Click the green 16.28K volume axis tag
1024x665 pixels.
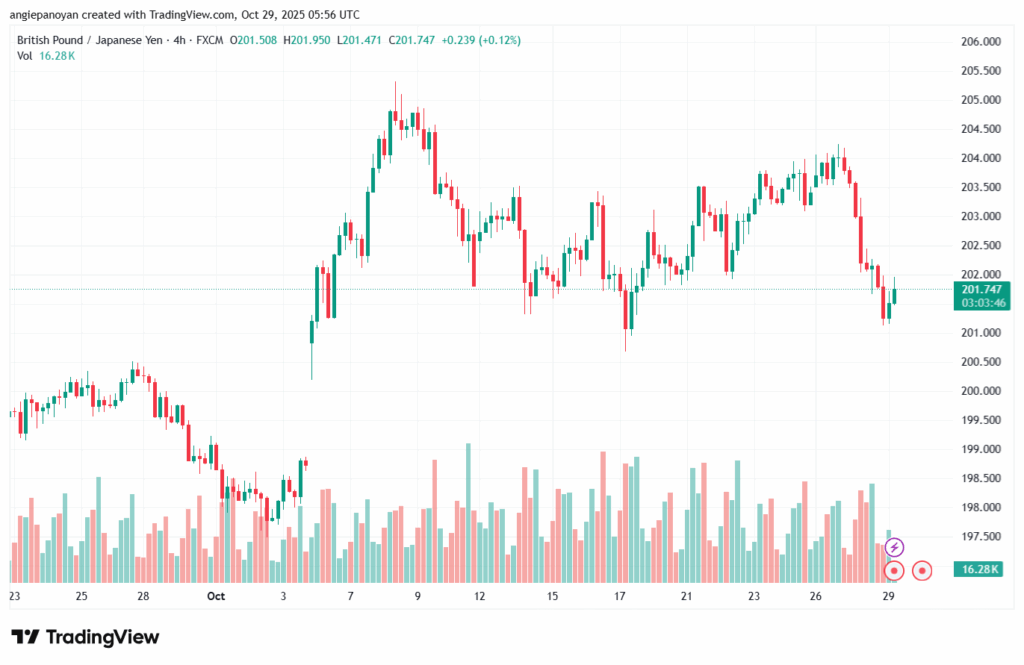982,568
